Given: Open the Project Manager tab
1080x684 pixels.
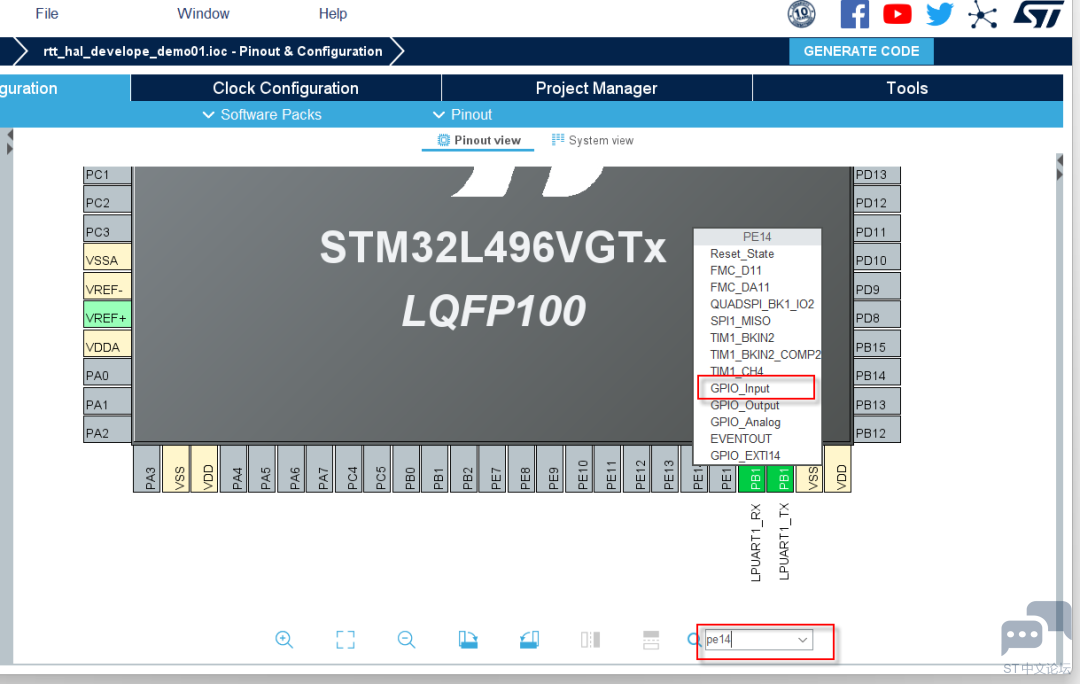Looking at the screenshot, I should [596, 88].
